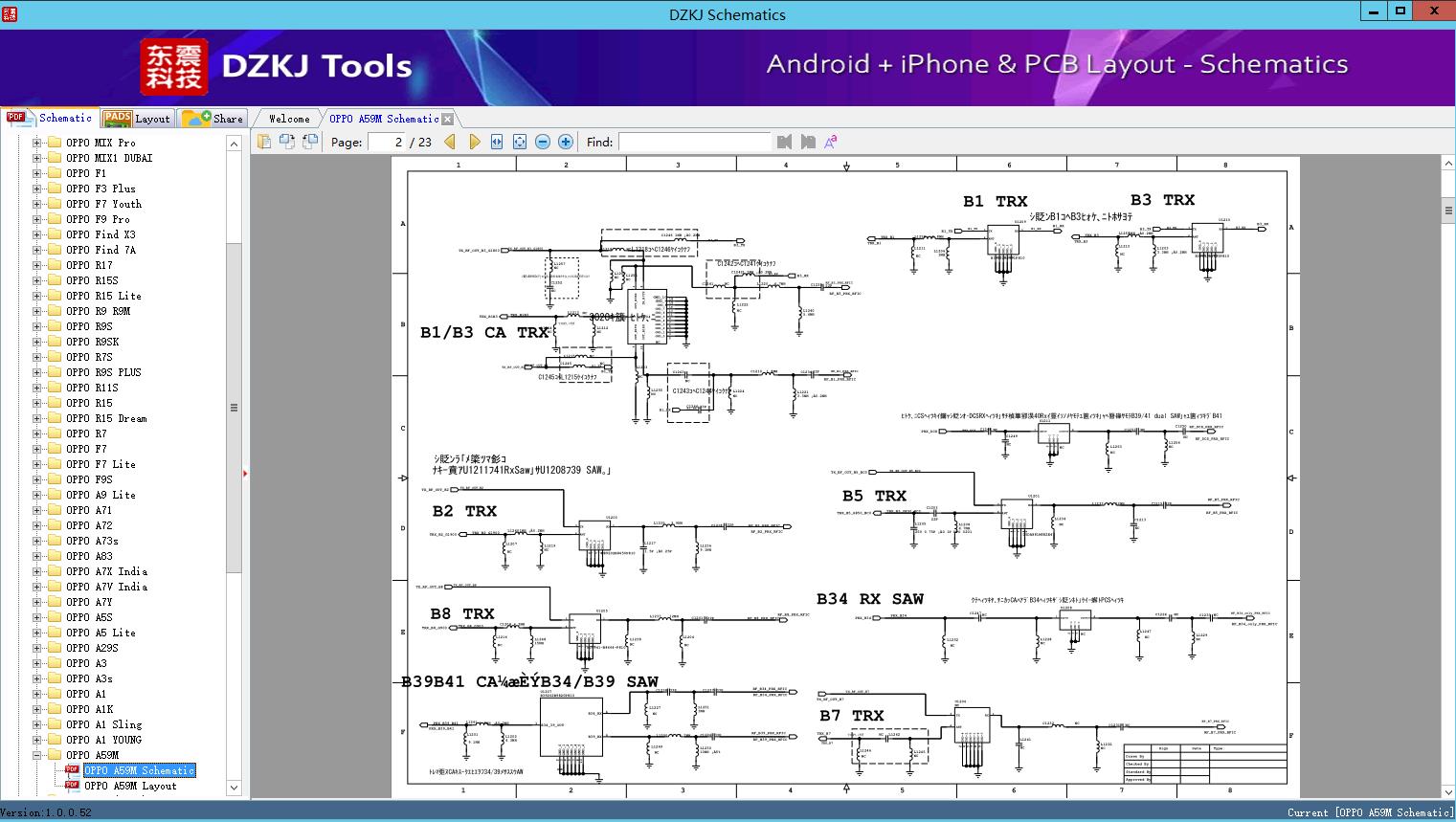Click the DZKJ app icon in title bar
This screenshot has width=1456, height=822.
[x=10, y=13]
